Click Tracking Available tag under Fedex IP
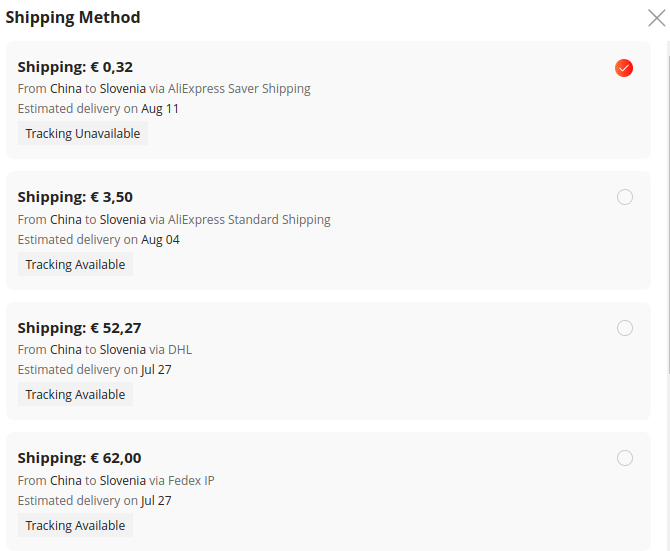 [75, 525]
